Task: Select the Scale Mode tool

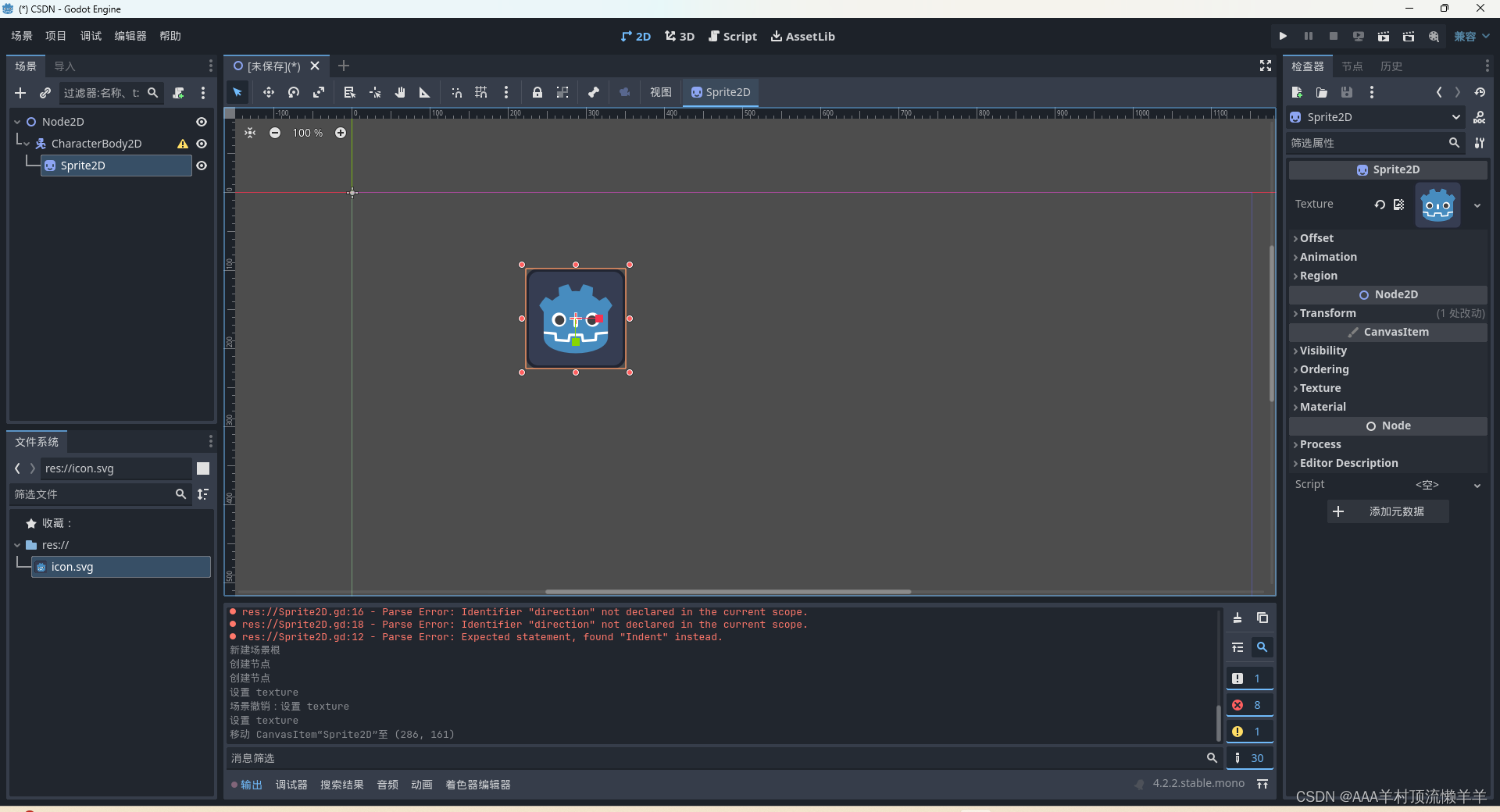Action: 319,92
